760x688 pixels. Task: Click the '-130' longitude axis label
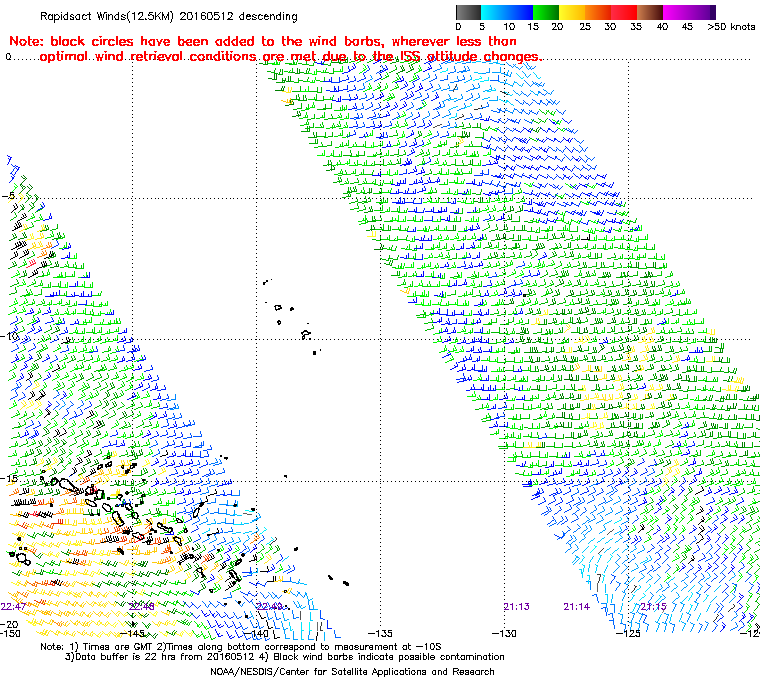point(504,633)
